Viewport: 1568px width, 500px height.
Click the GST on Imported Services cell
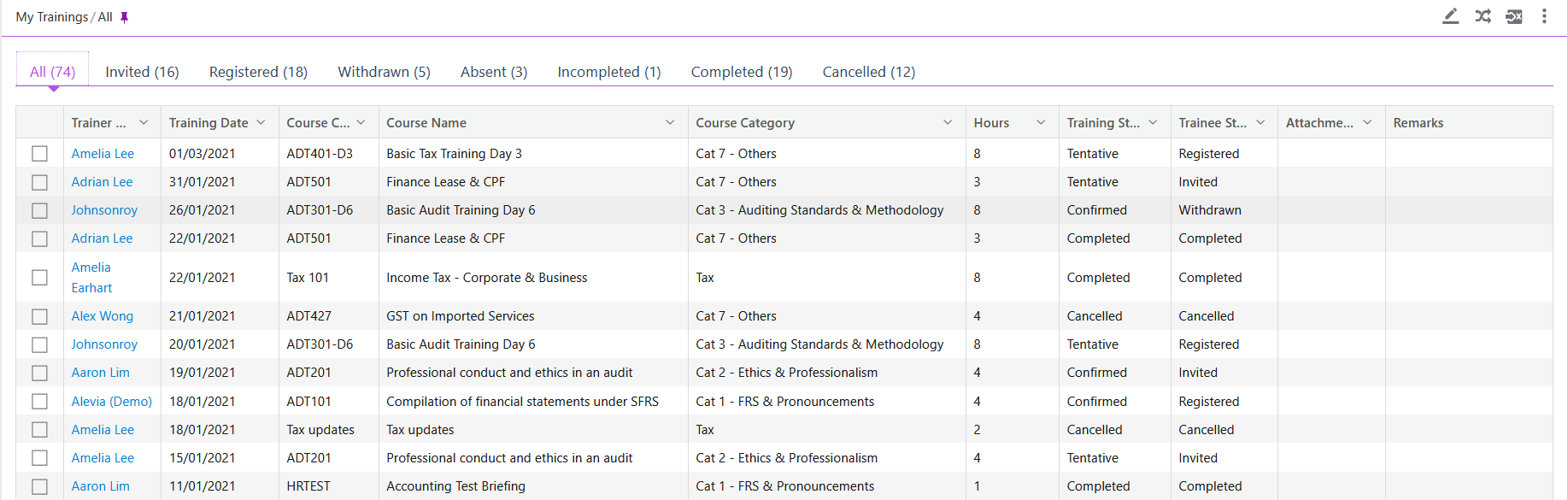tap(460, 316)
